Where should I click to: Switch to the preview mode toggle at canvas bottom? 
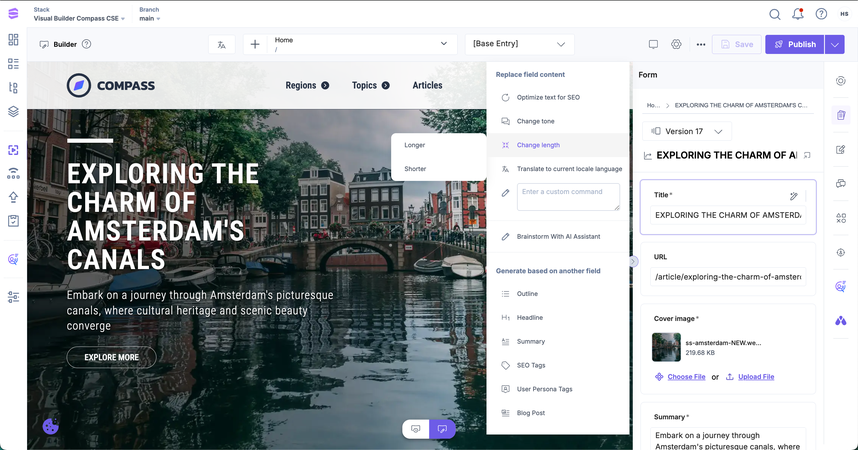pos(416,429)
